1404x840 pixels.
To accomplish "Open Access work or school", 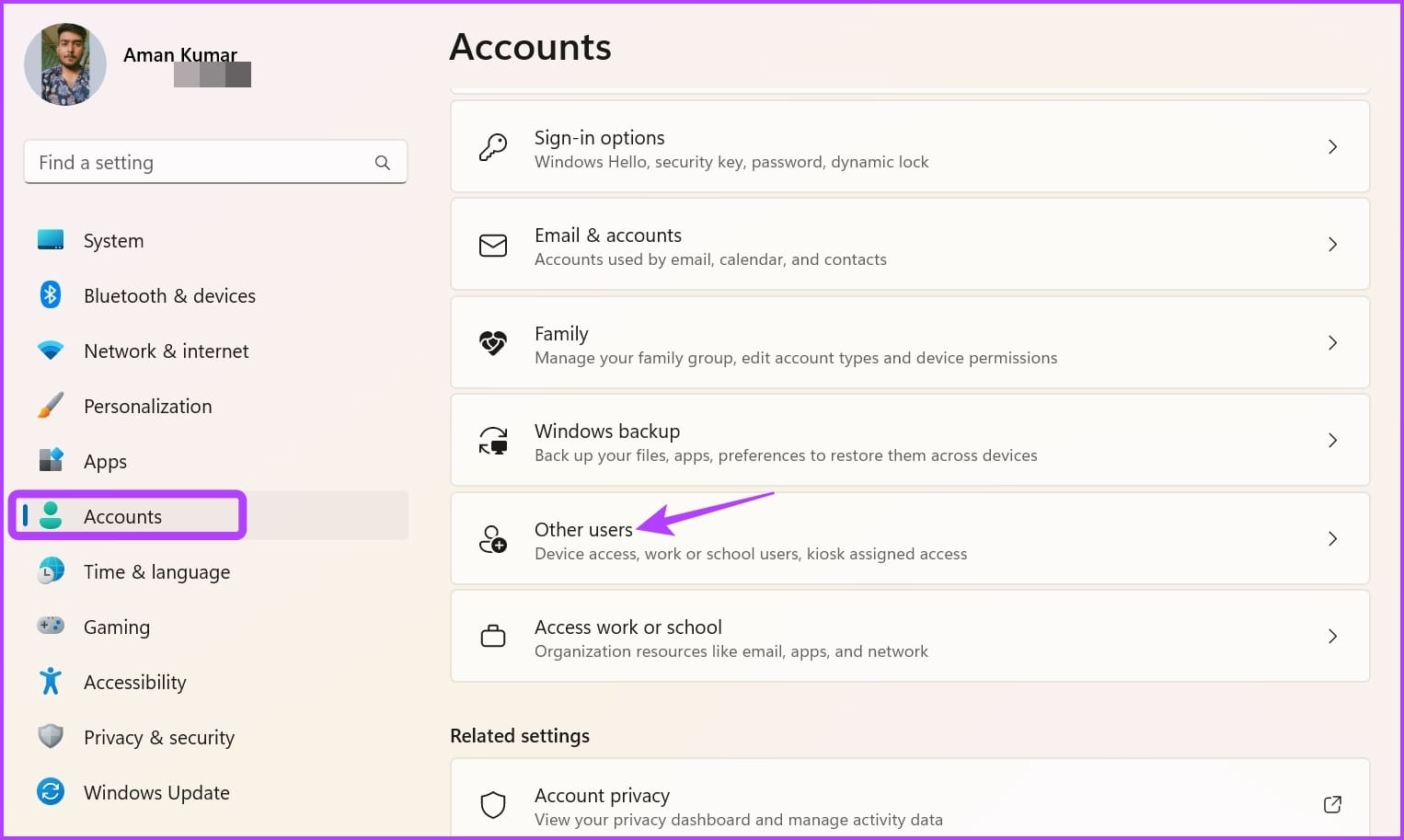I will 910,636.
